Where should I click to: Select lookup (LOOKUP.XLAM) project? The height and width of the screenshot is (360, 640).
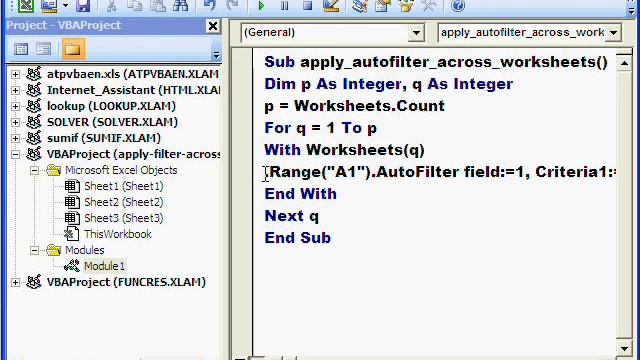click(x=111, y=106)
